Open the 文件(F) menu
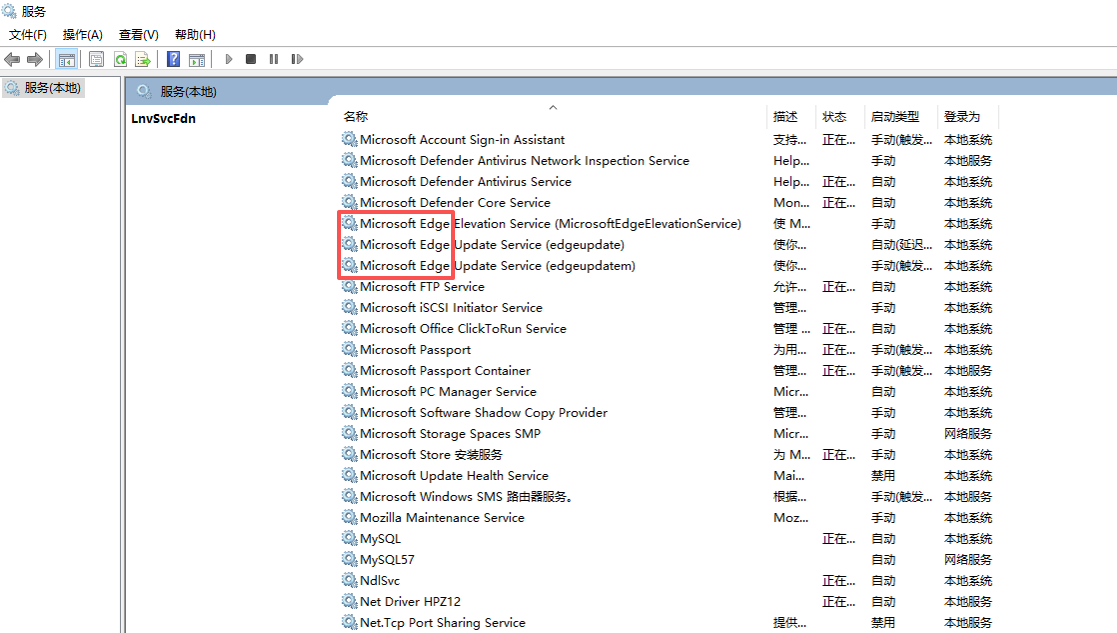The height and width of the screenshot is (633, 1117). [28, 34]
